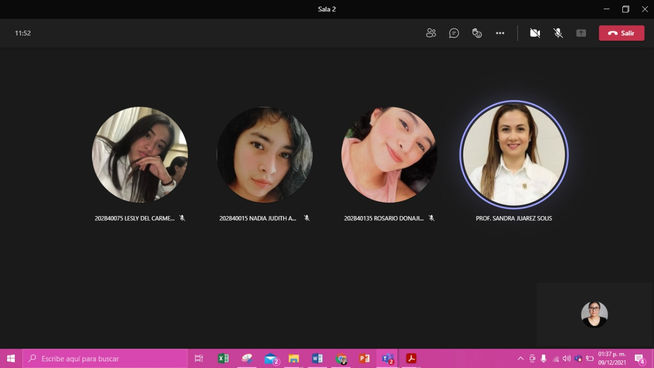Click the name 202840015 NADIA JUDITH A...
The image size is (654, 368).
click(x=257, y=218)
